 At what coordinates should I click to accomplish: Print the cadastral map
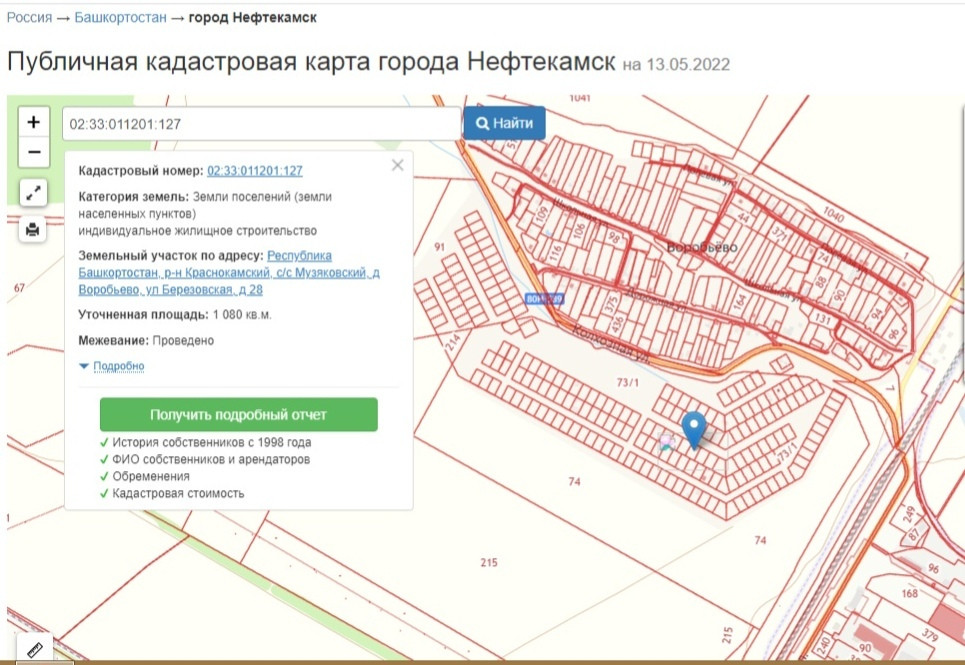[x=33, y=230]
